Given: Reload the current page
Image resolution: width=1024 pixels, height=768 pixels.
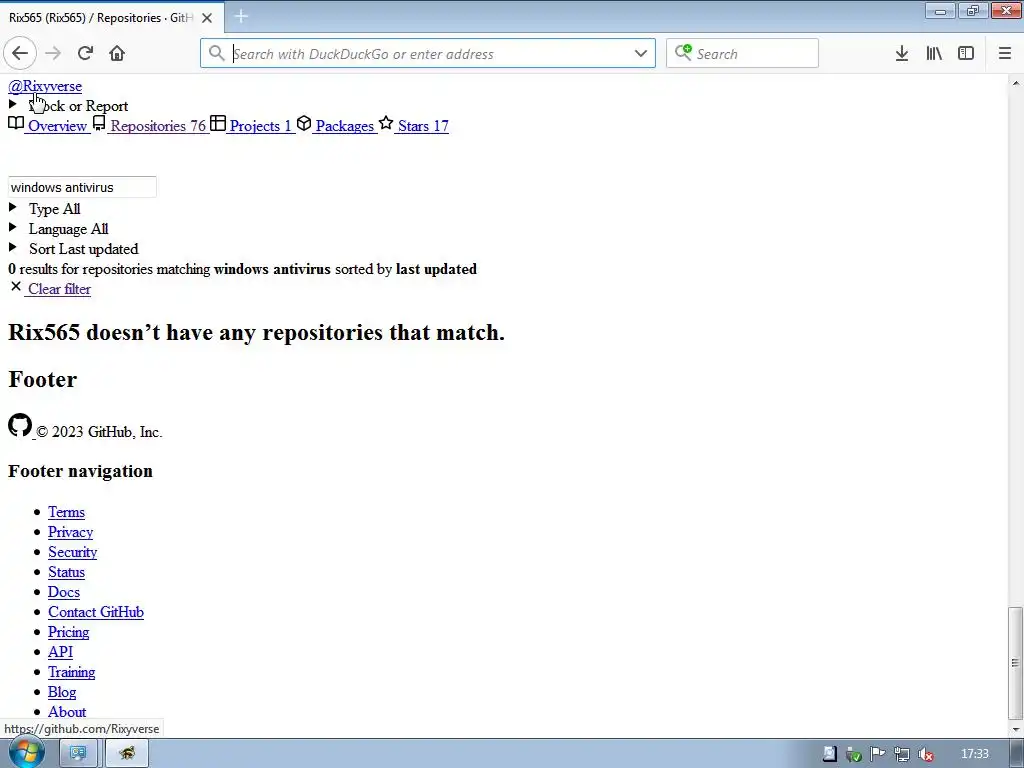Looking at the screenshot, I should (85, 54).
